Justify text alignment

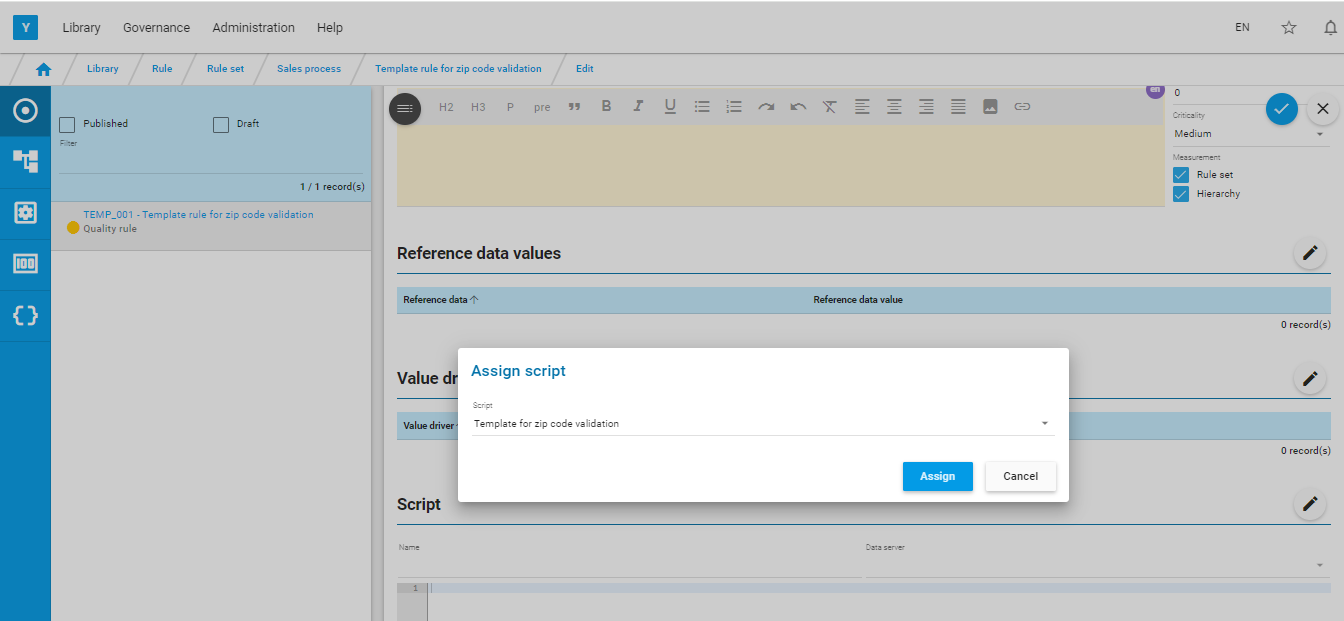(x=958, y=106)
